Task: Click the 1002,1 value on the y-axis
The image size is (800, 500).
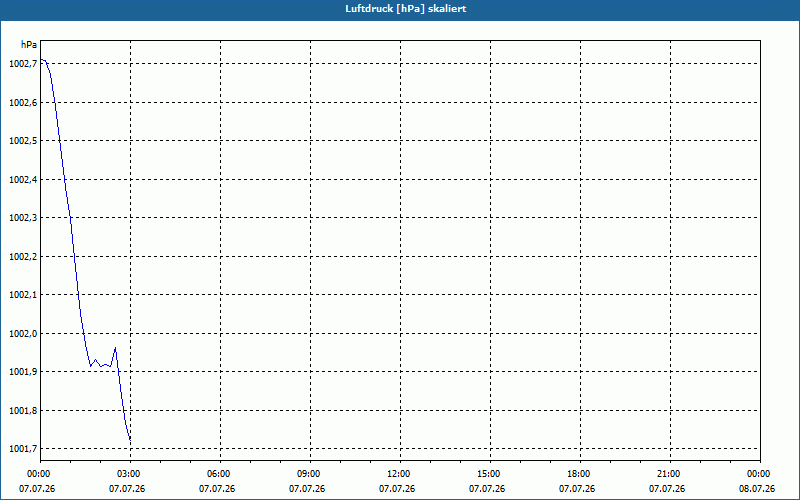Action: pyautogui.click(x=23, y=295)
